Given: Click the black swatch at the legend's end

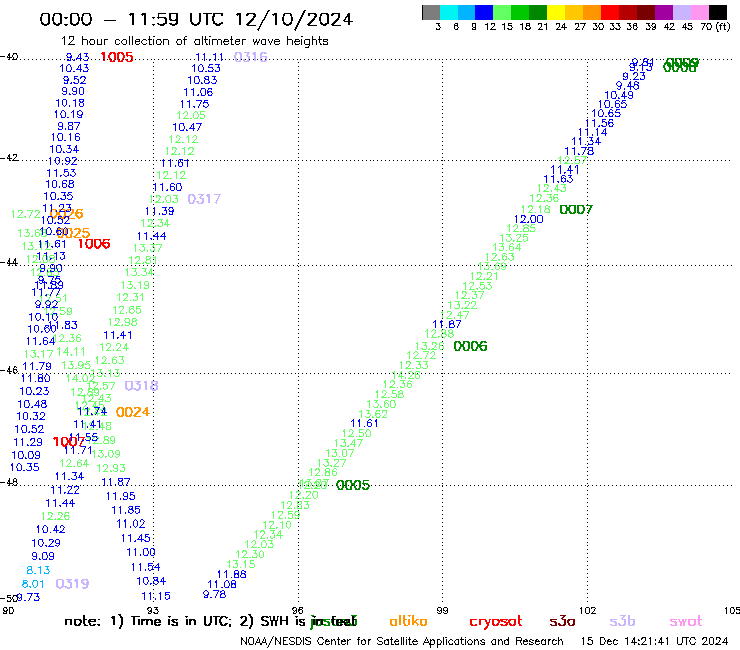Looking at the screenshot, I should [718, 12].
